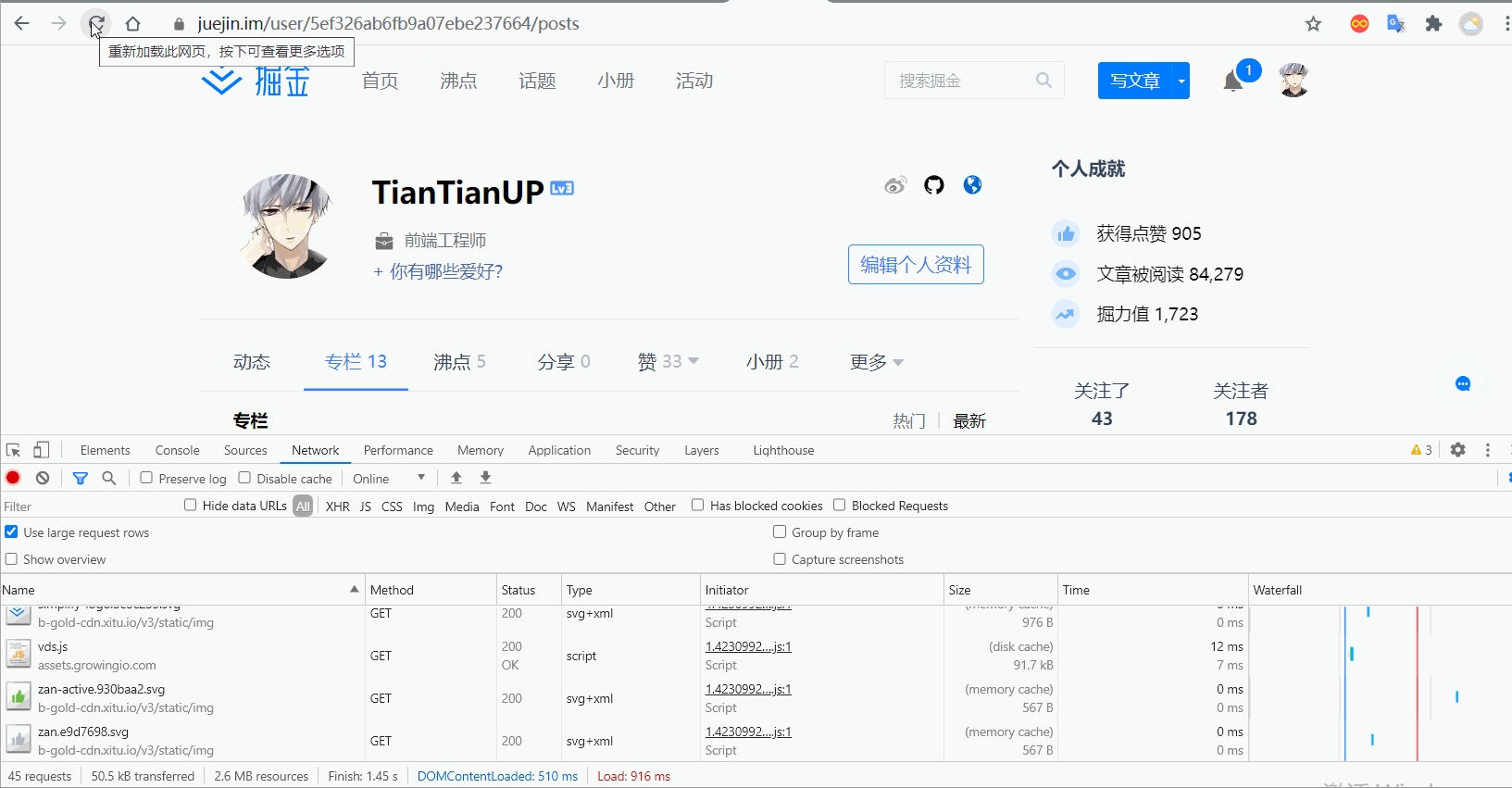Viewport: 1512px width, 788px height.
Task: Bookmark this page with star icon
Action: (x=1313, y=24)
